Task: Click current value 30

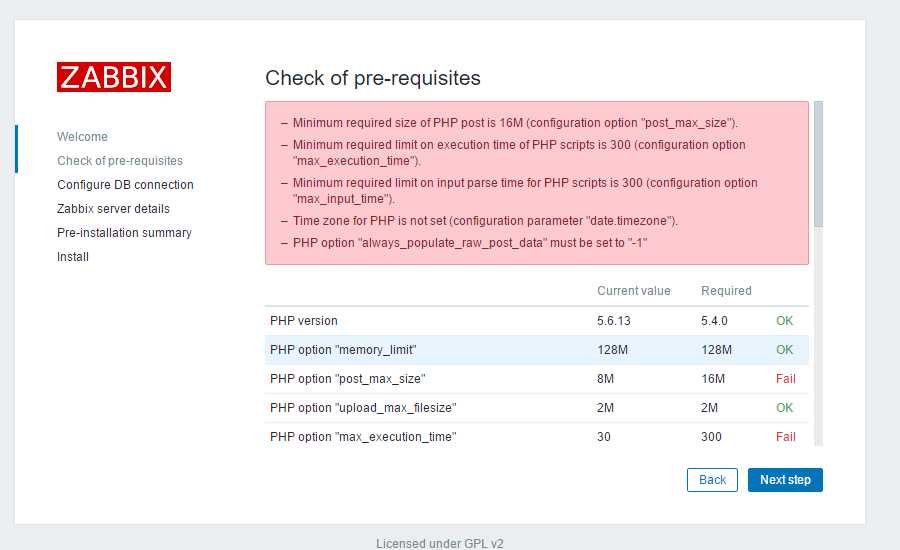Action: tap(604, 437)
